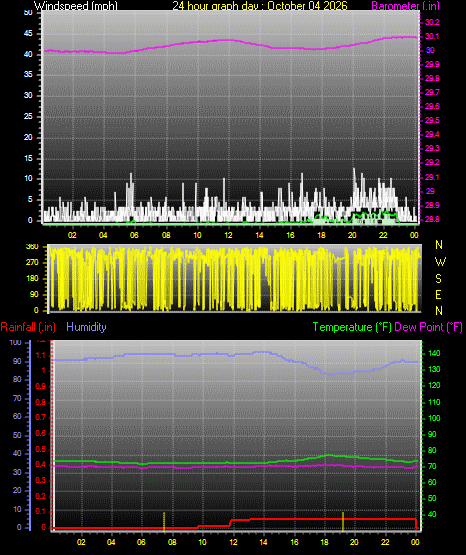
Task: Click the "Barometer (.in)" legend label
Action: (x=405, y=6)
